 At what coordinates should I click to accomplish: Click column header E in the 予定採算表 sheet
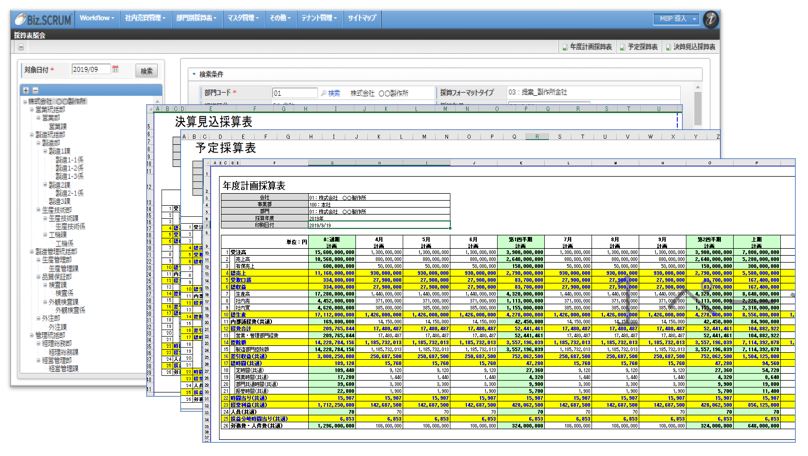point(243,137)
